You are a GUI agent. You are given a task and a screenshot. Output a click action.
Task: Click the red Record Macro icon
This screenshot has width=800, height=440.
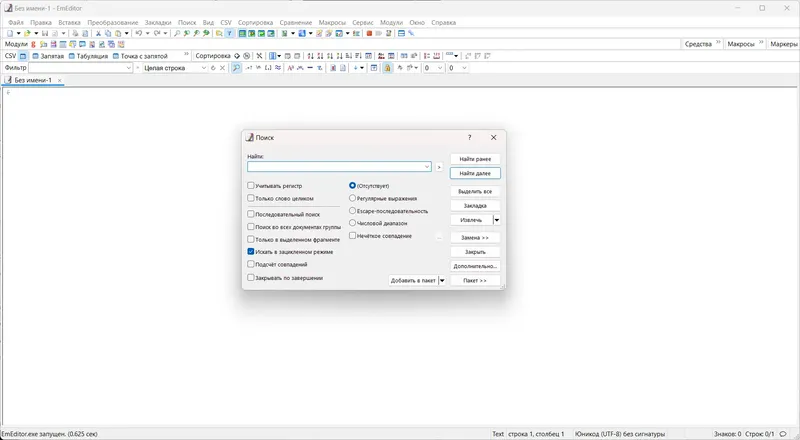pos(369,33)
